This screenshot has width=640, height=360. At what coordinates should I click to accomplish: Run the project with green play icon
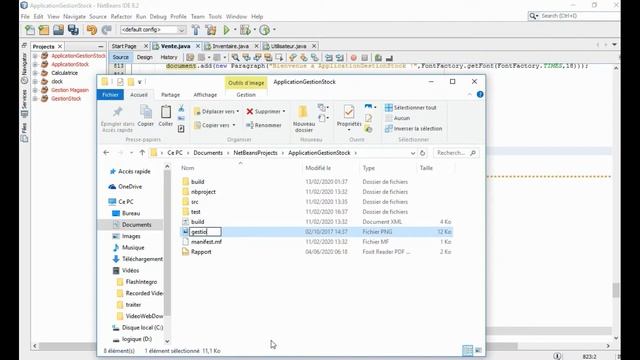(x=227, y=30)
